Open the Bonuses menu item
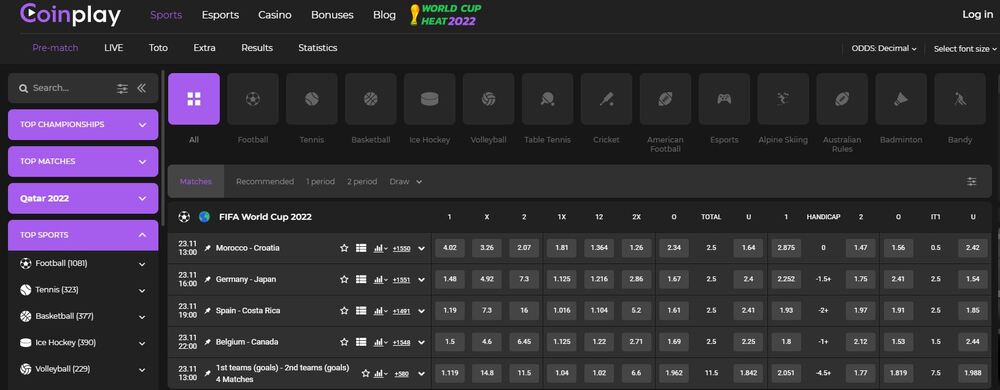The image size is (1000, 390). pyautogui.click(x=332, y=15)
